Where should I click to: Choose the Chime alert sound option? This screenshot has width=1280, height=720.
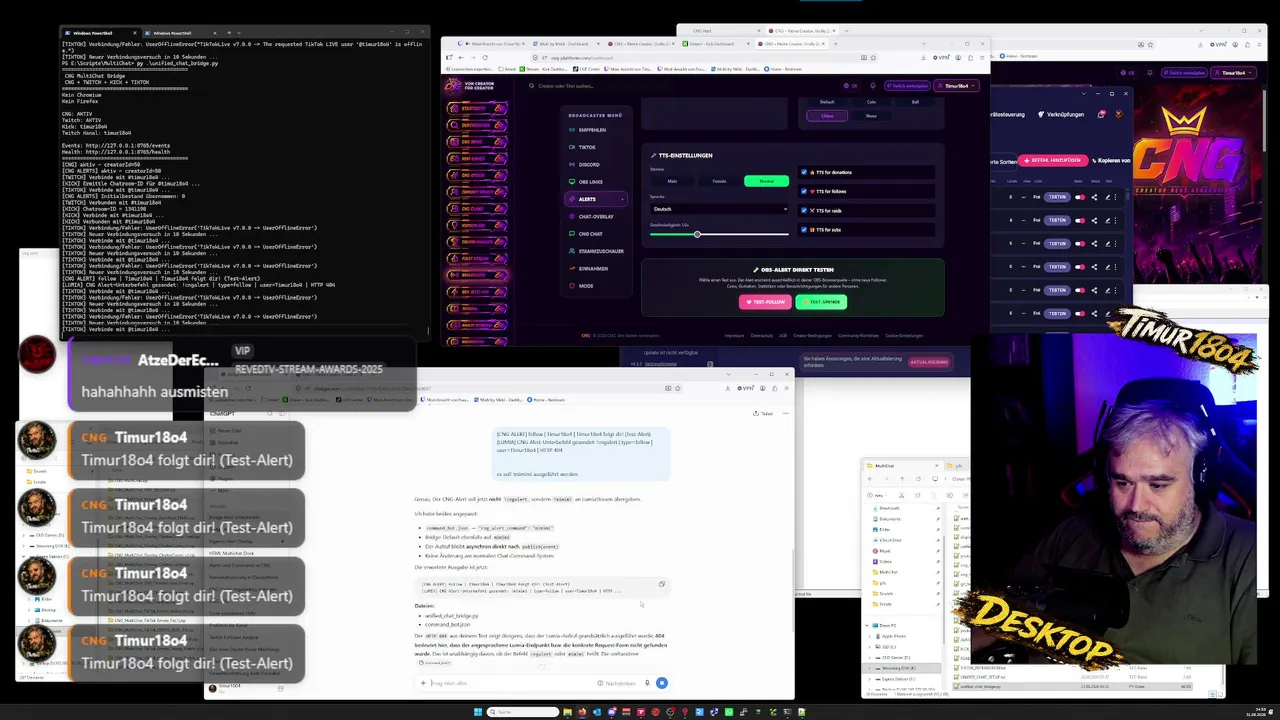[827, 116]
